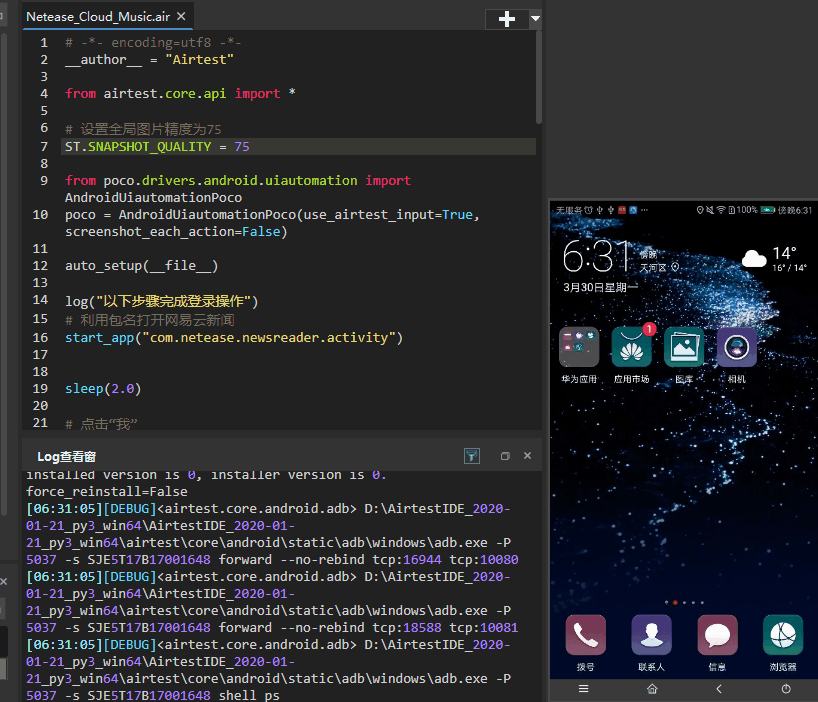
Task: Open the Huawei apps folder on the phone
Action: (579, 347)
